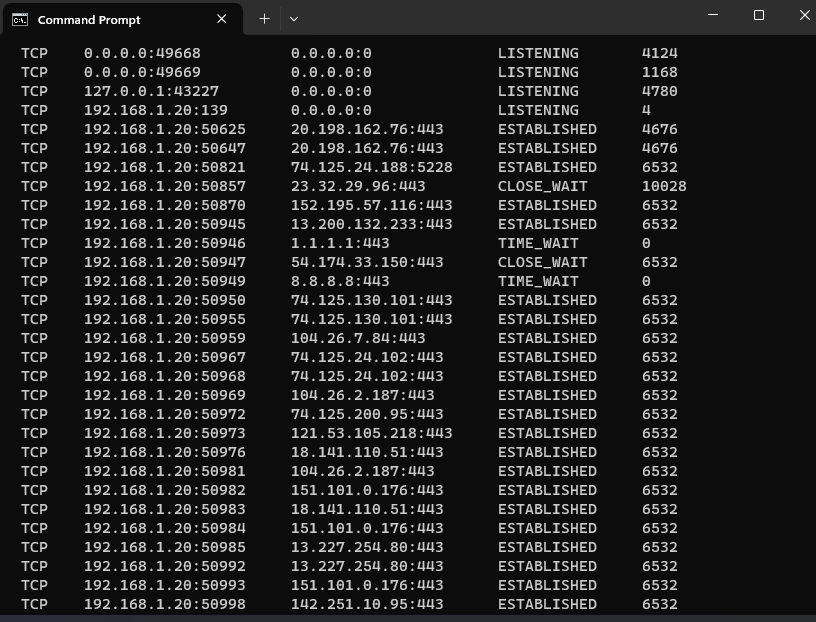Click remote address 121.53.105.218:443

[x=372, y=433]
